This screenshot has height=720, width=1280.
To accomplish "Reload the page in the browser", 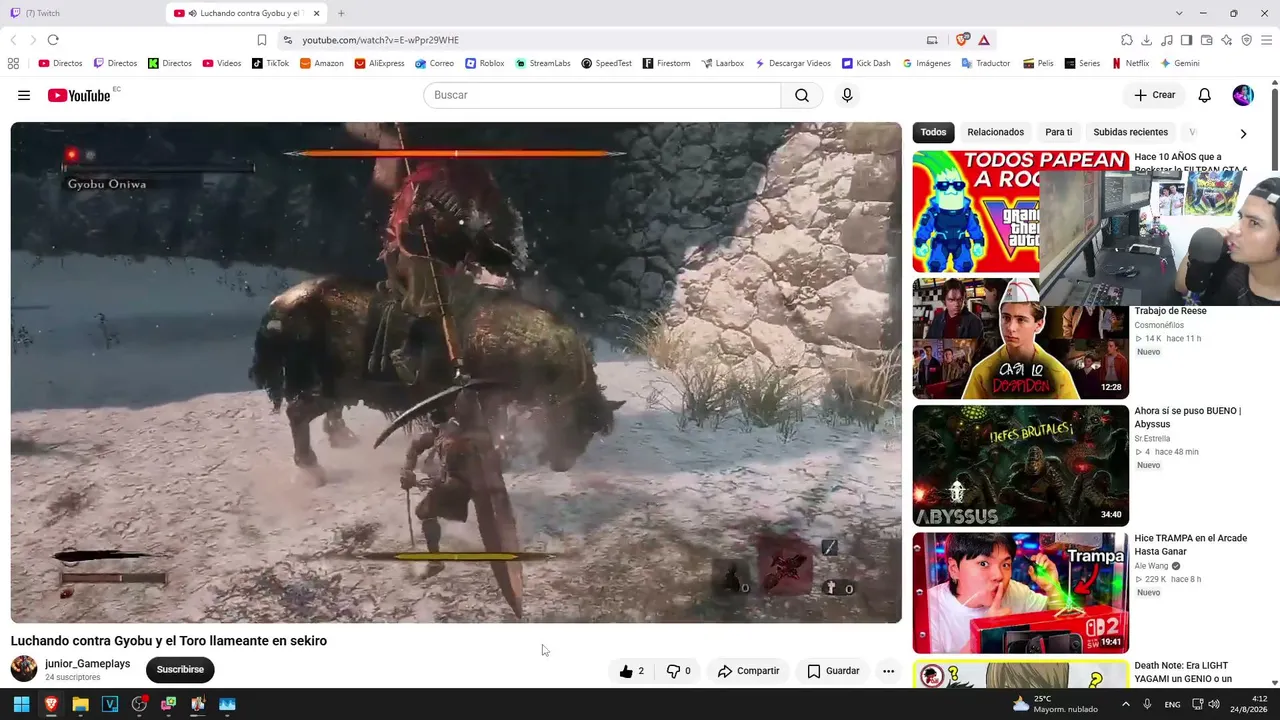I will tap(53, 40).
